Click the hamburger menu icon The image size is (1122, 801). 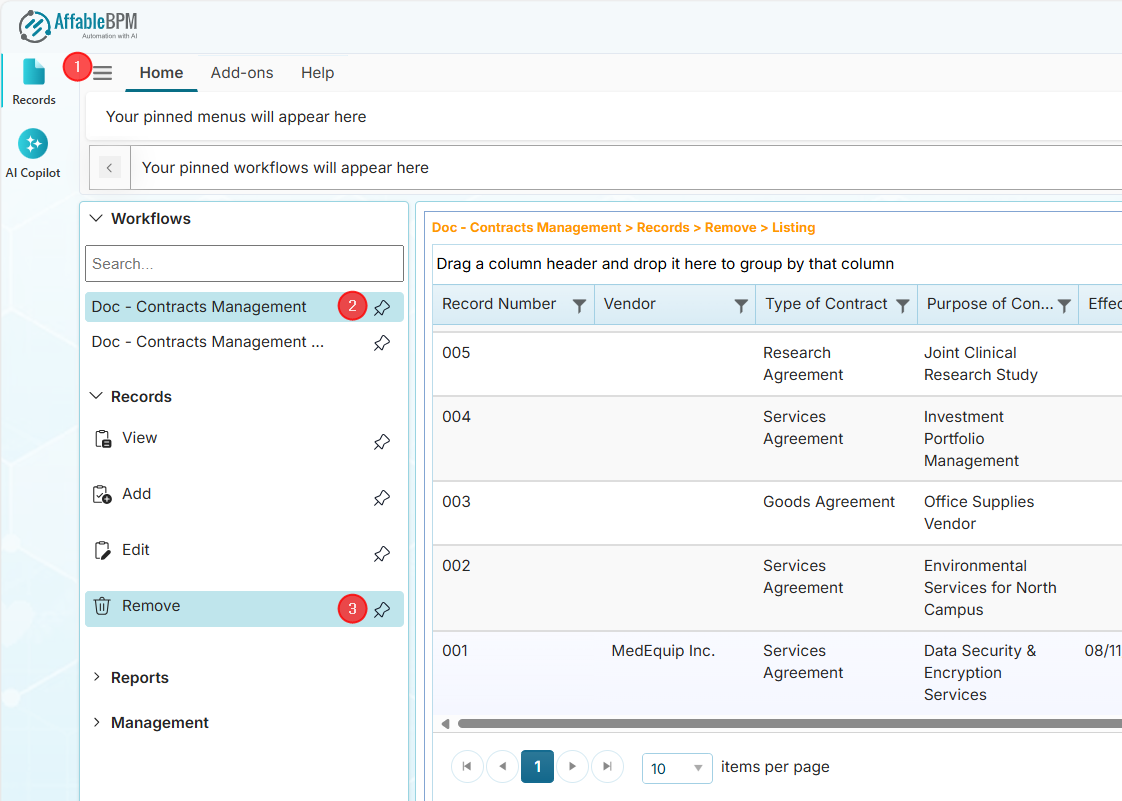(x=103, y=73)
